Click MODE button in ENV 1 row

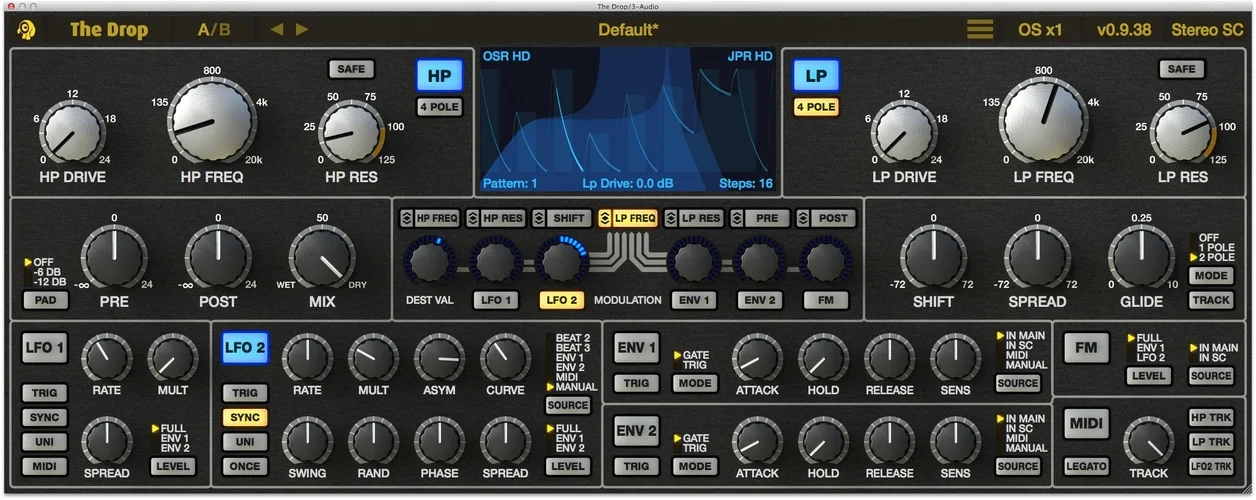(x=694, y=383)
